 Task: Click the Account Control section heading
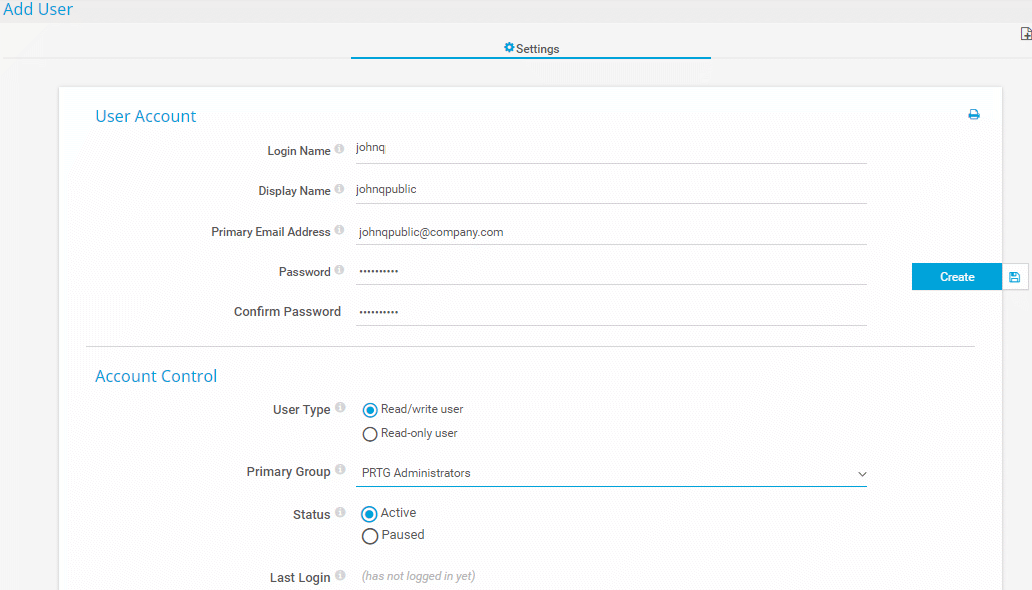[x=156, y=376]
